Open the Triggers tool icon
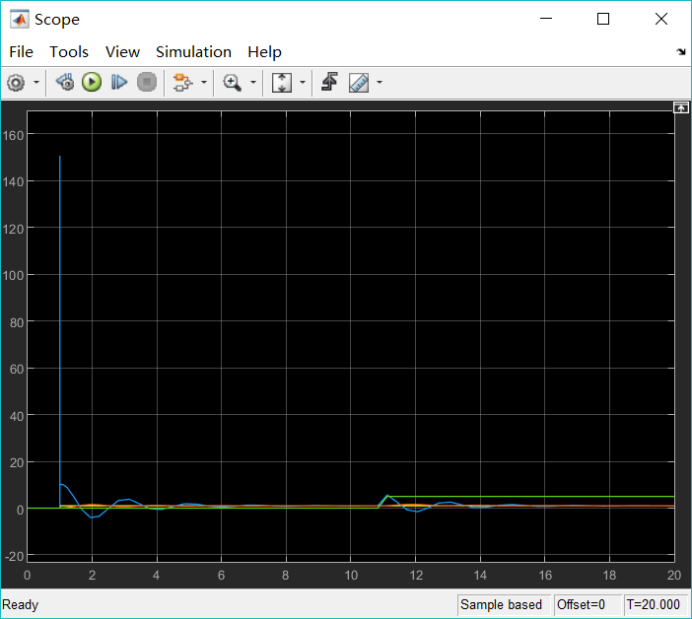Image resolution: width=692 pixels, height=619 pixels. tap(329, 83)
